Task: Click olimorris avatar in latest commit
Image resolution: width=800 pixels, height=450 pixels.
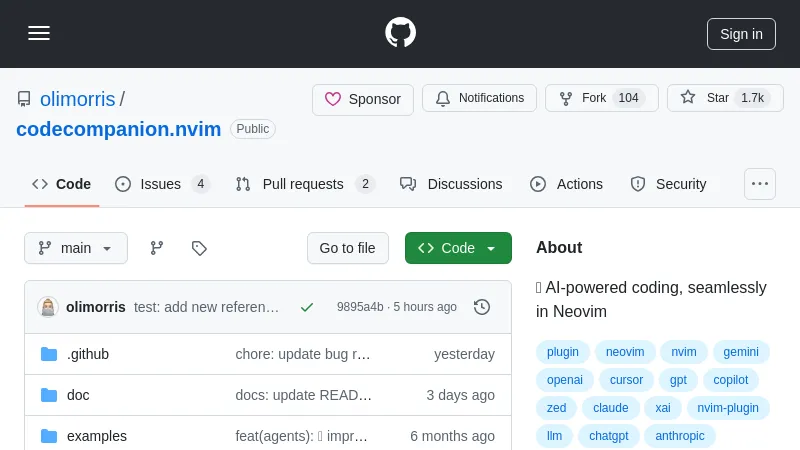Action: point(48,307)
